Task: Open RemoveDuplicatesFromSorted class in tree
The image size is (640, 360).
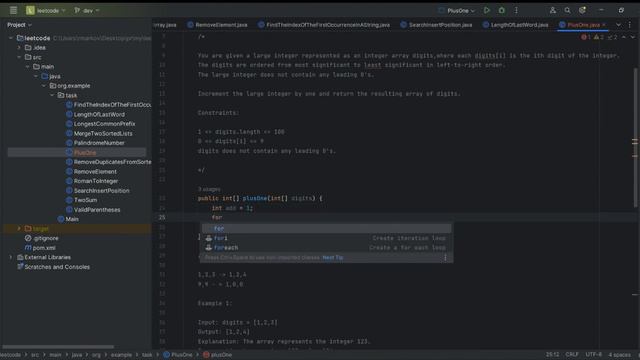Action: click(109, 162)
